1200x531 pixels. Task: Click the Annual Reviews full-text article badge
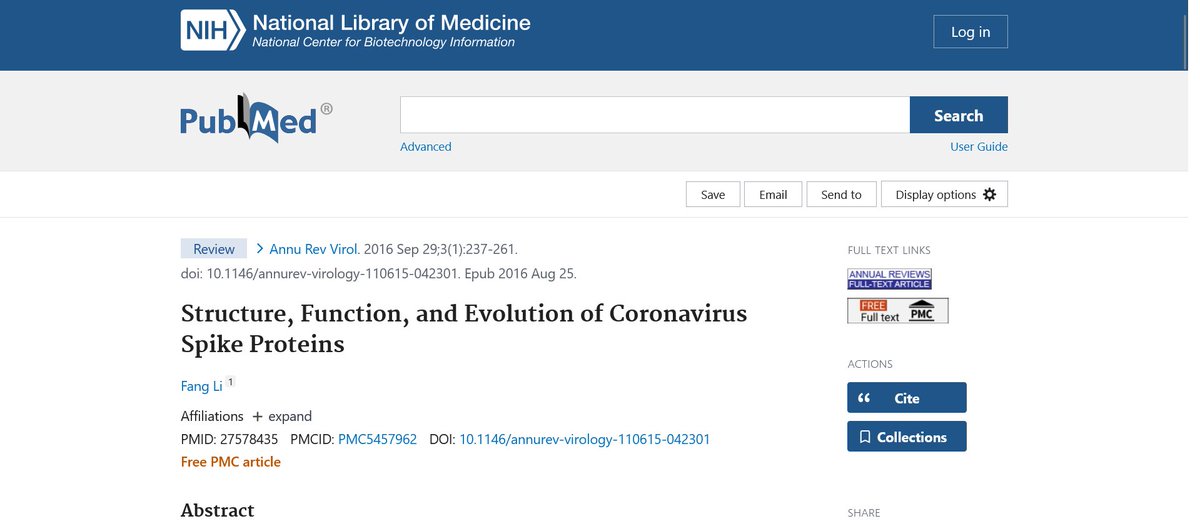(889, 279)
